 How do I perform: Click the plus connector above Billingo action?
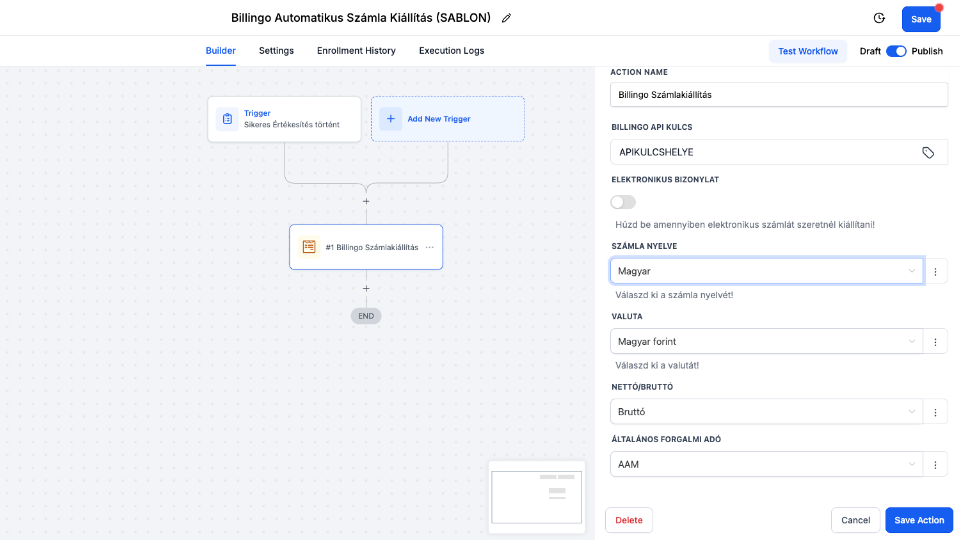[x=366, y=201]
